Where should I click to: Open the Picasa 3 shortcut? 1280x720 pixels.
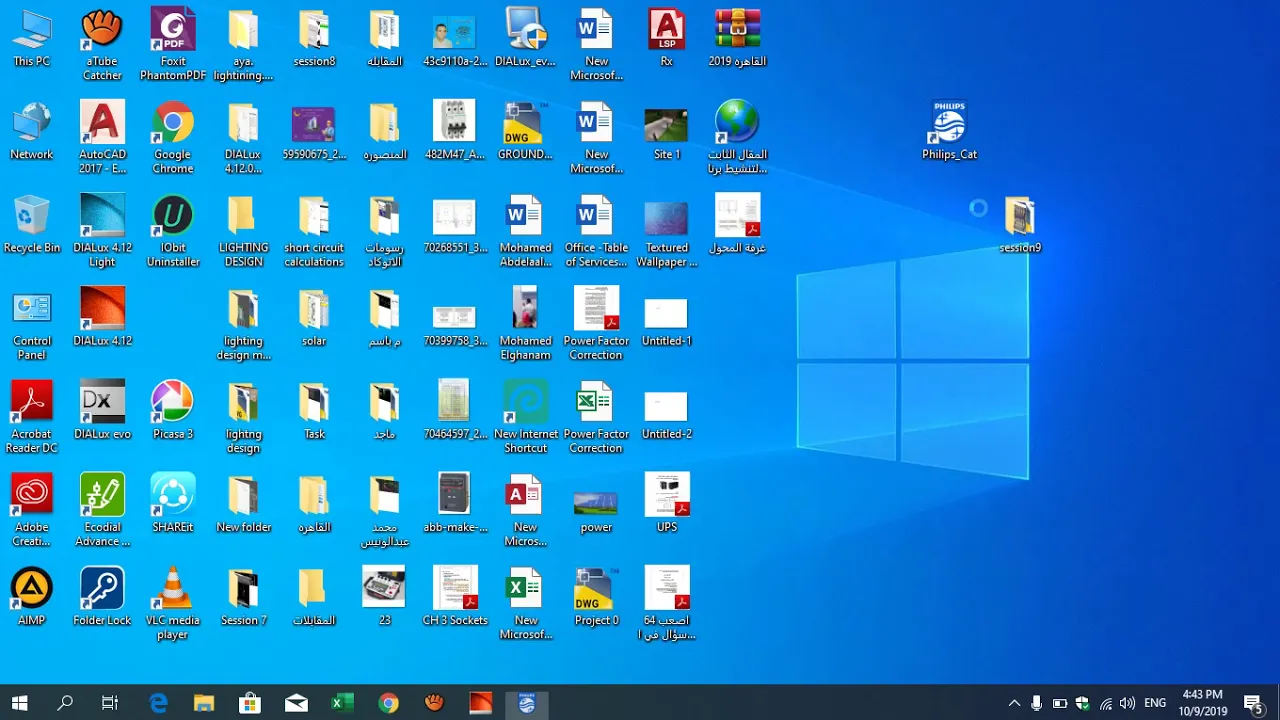click(x=173, y=410)
